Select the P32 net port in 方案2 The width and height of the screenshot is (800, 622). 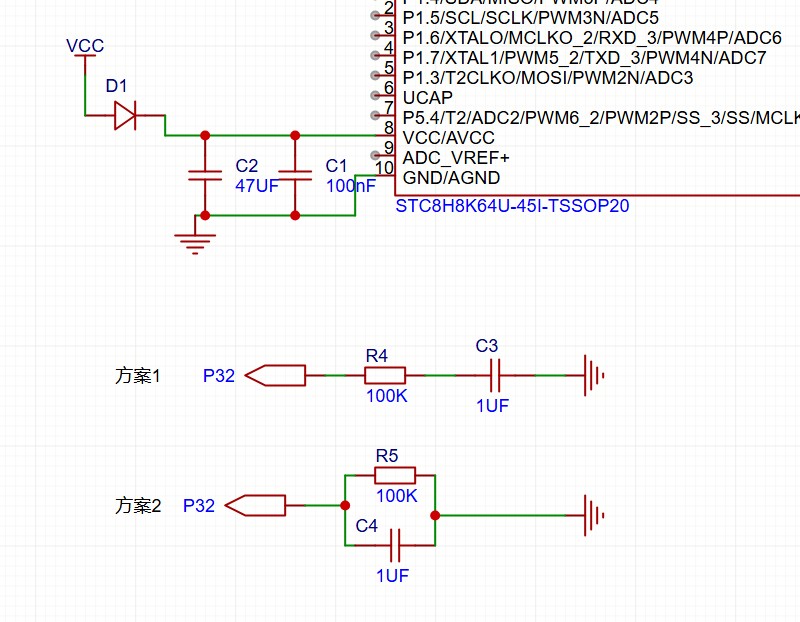coord(257,506)
